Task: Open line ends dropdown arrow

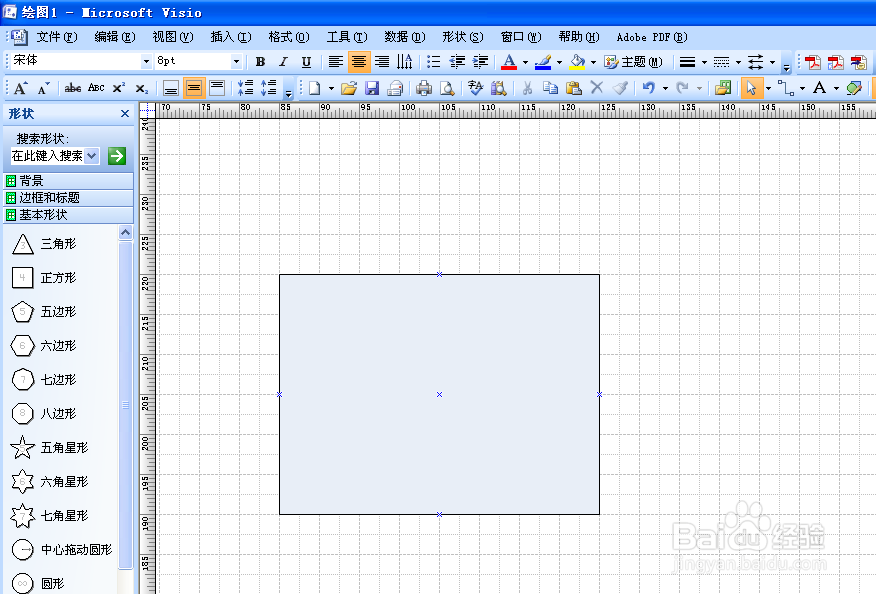Action: coord(772,62)
